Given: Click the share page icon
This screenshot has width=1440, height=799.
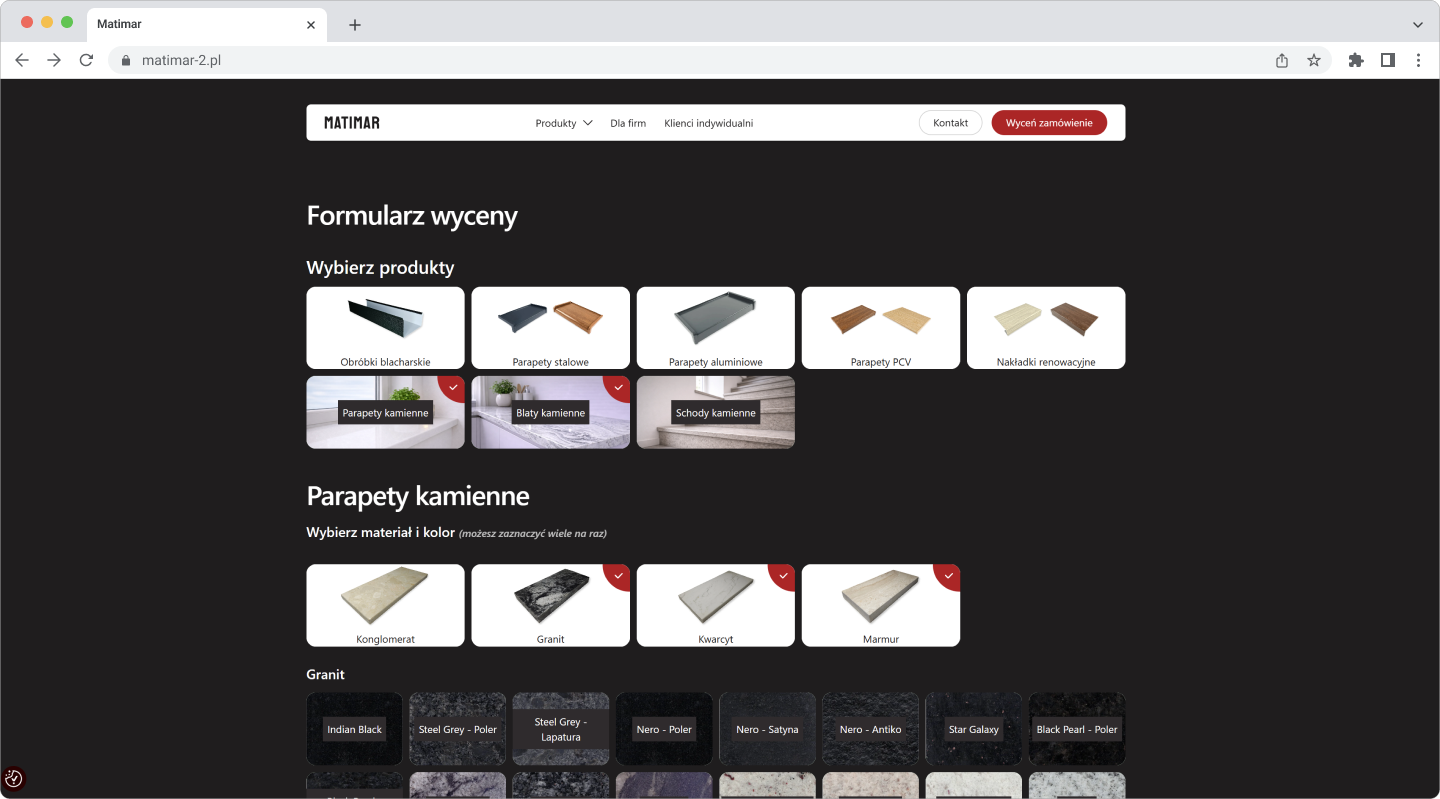Looking at the screenshot, I should pyautogui.click(x=1282, y=60).
